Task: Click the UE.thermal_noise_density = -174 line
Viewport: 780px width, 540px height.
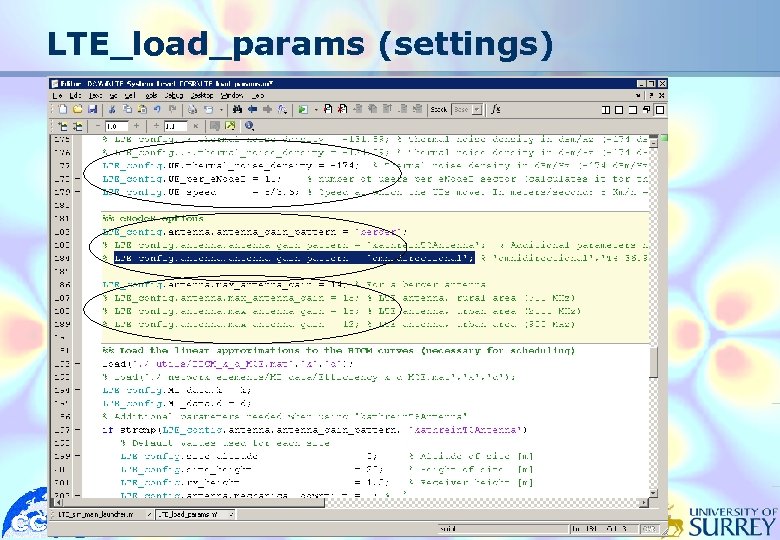Action: [230, 165]
